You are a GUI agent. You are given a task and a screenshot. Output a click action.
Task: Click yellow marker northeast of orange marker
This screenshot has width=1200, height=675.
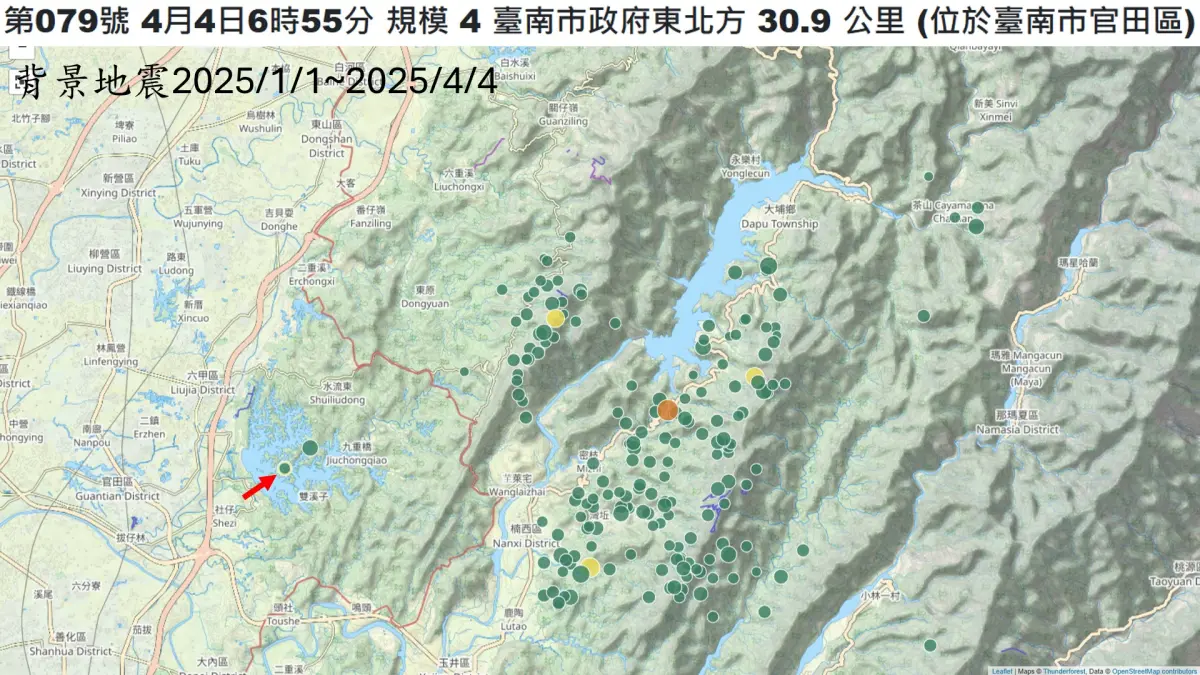pyautogui.click(x=754, y=376)
